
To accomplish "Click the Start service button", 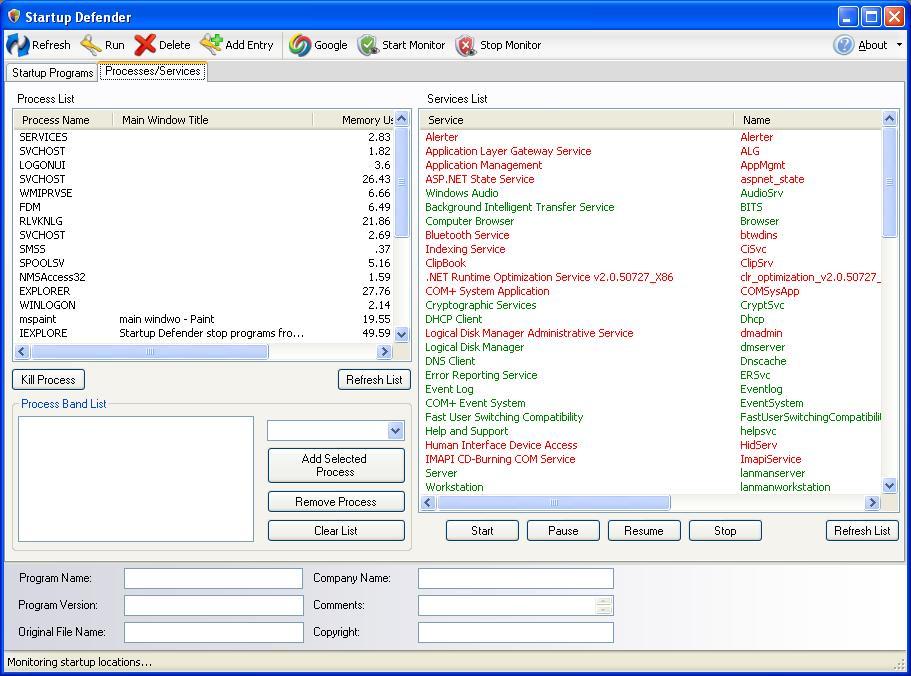I will pos(482,531).
